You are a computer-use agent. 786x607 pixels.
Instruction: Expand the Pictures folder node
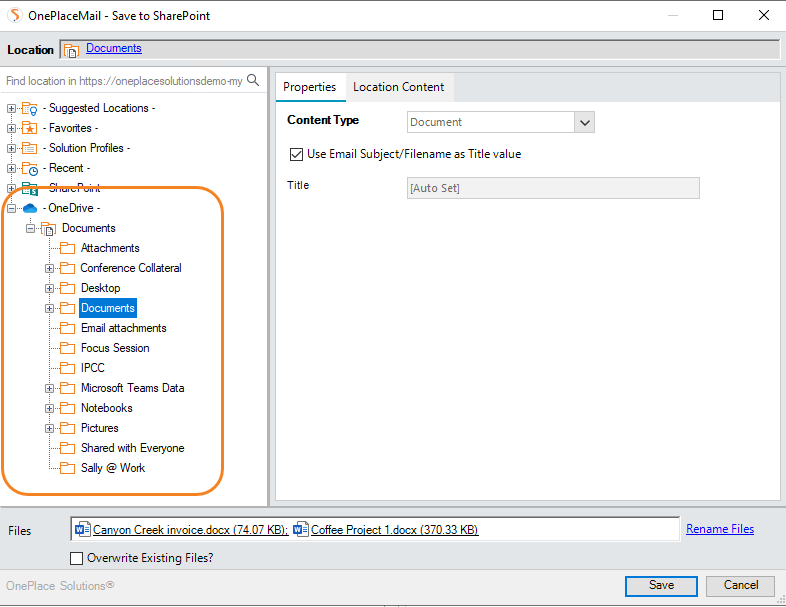click(49, 429)
